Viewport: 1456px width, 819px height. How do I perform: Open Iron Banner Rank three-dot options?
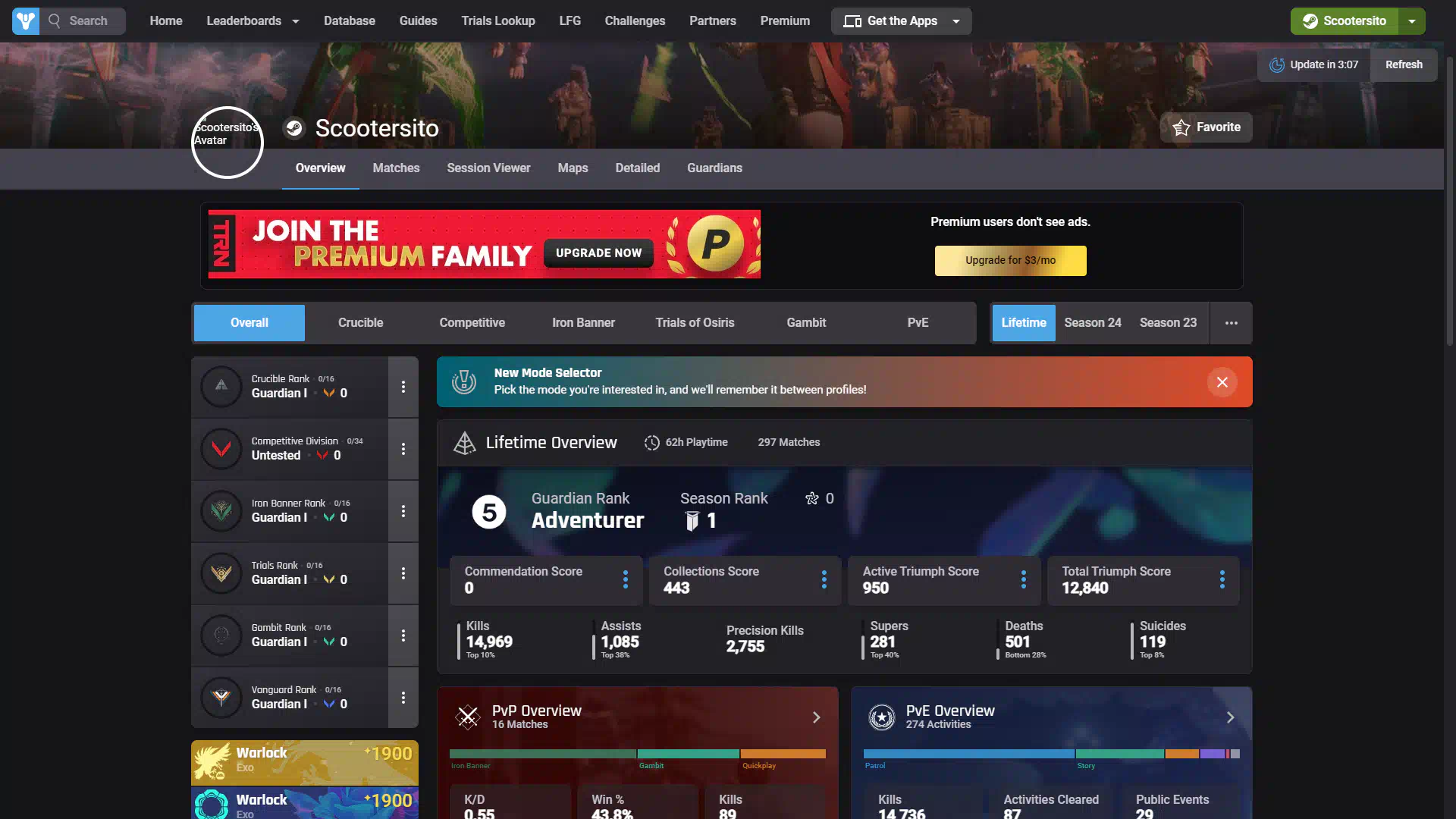pos(403,511)
